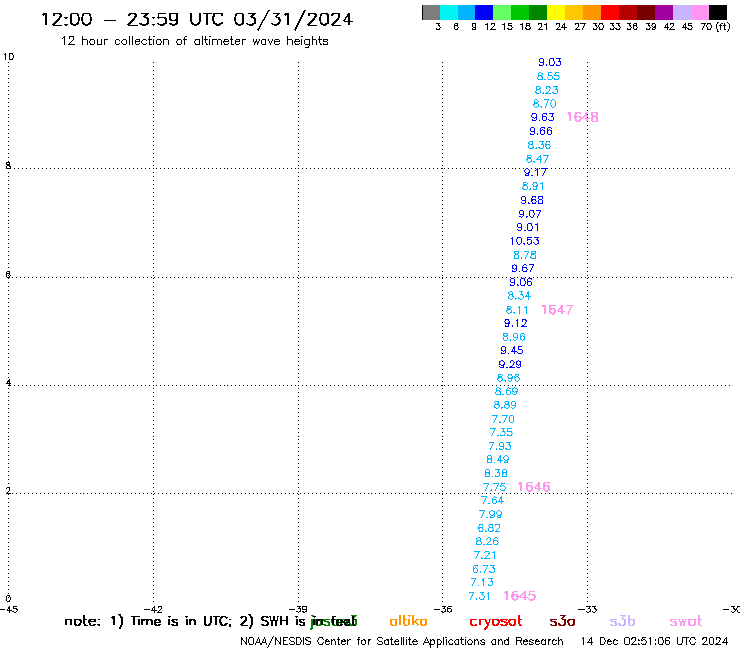Click the wave height reading 8.91
Screen dimensions: 740x650
[x=533, y=186]
